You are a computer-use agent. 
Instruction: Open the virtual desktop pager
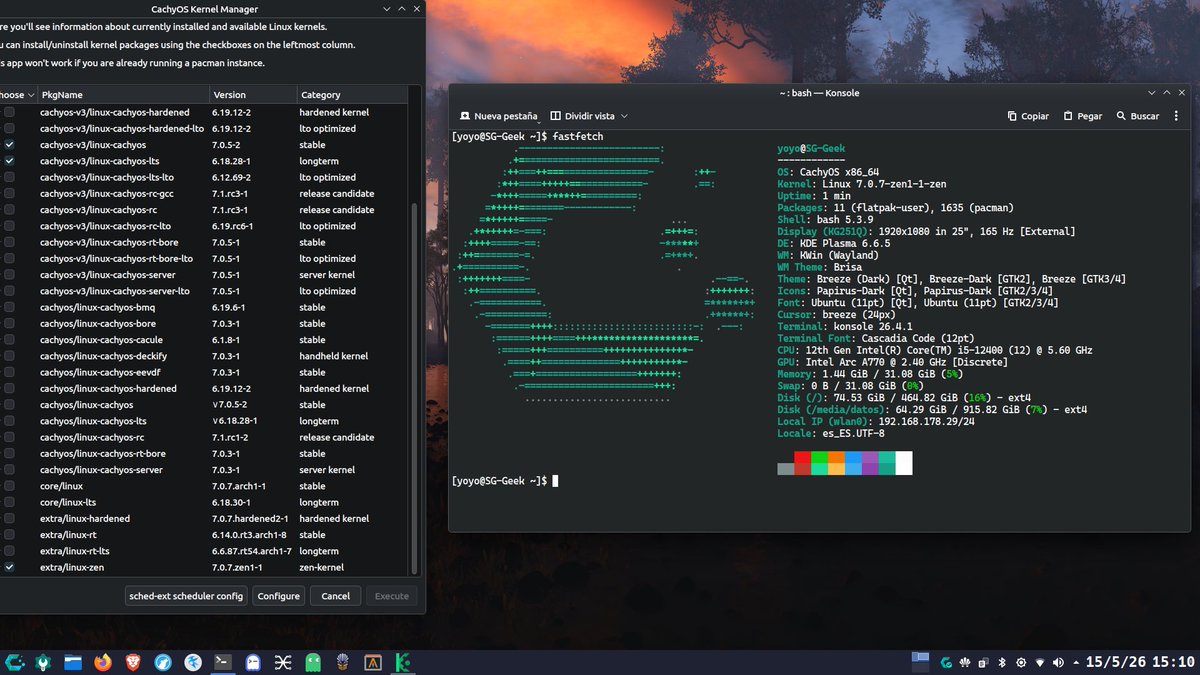[921, 662]
